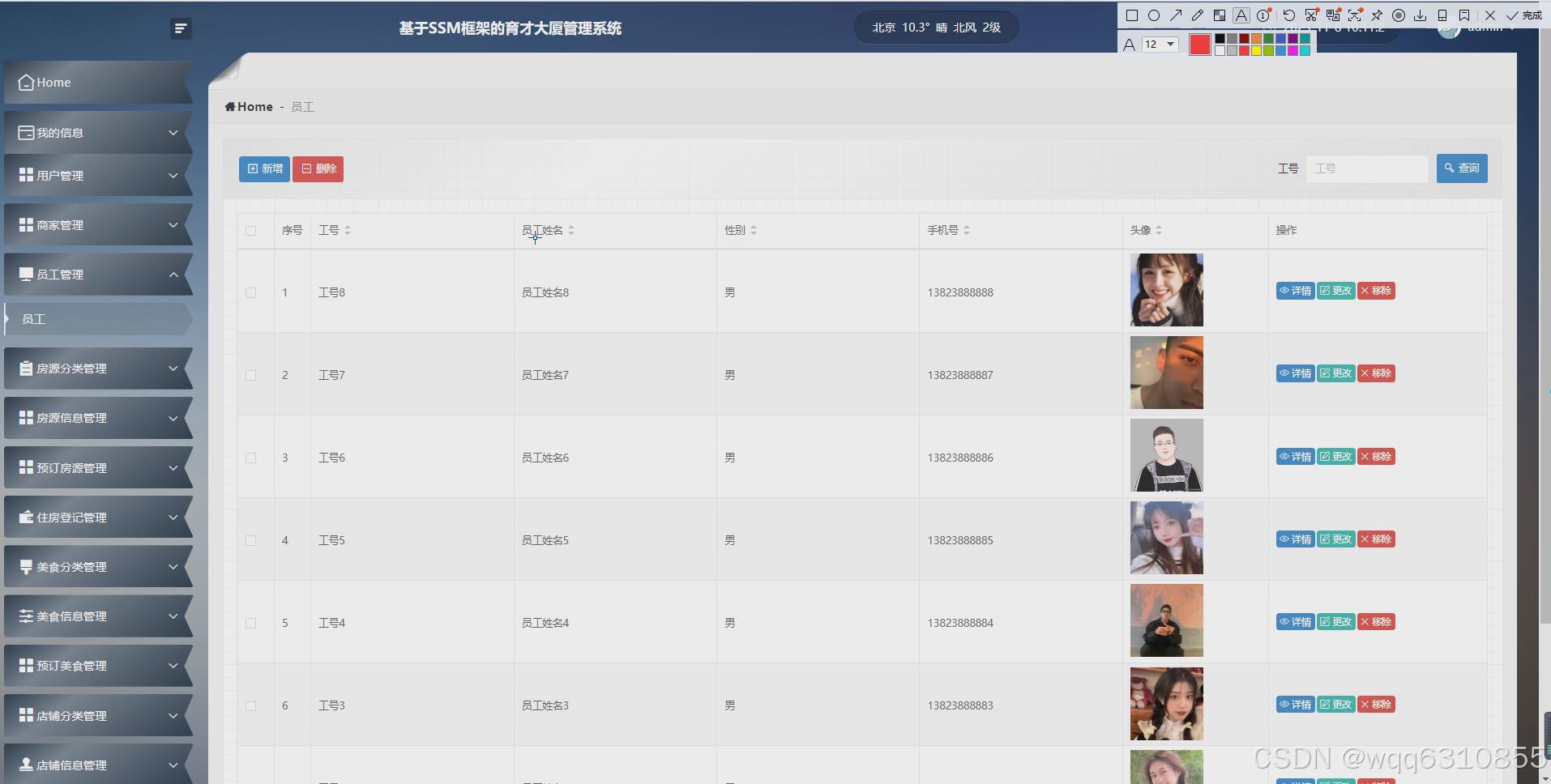The height and width of the screenshot is (784, 1551).
Task: Select the arrow annotation tool
Action: (1176, 15)
